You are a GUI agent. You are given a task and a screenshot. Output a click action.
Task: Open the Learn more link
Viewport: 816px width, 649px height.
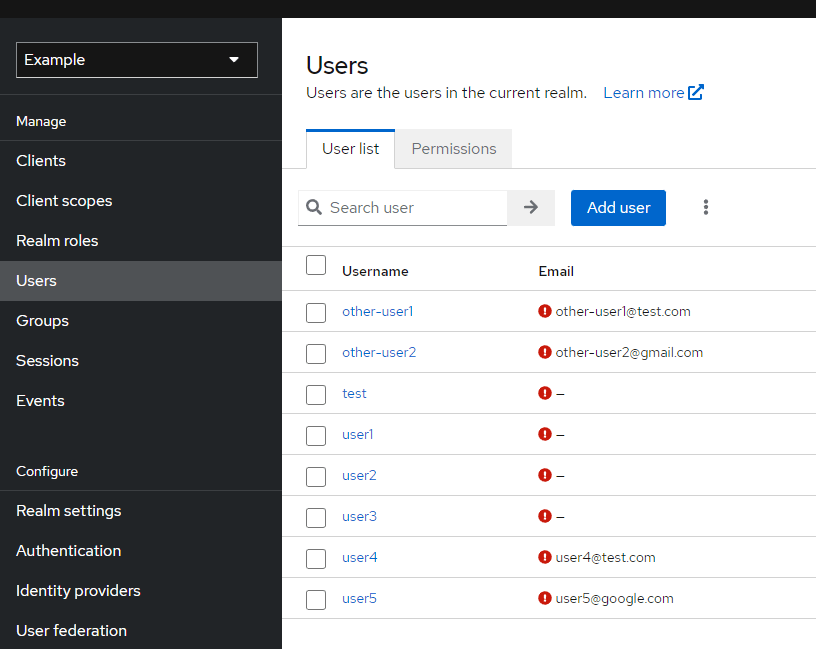coord(644,92)
